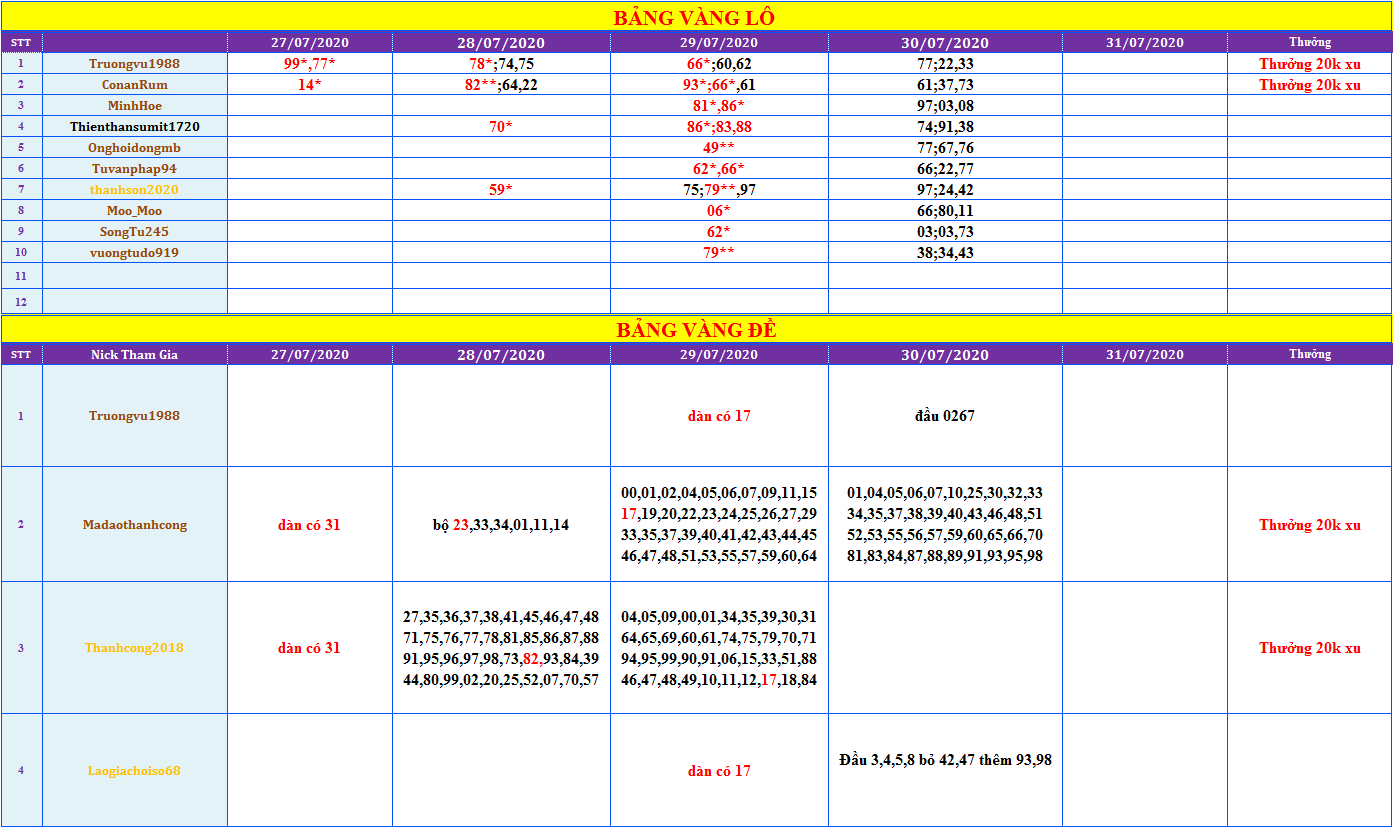Click the cell containing đầu 0267
Screen dimensions: 1393x827
point(945,415)
